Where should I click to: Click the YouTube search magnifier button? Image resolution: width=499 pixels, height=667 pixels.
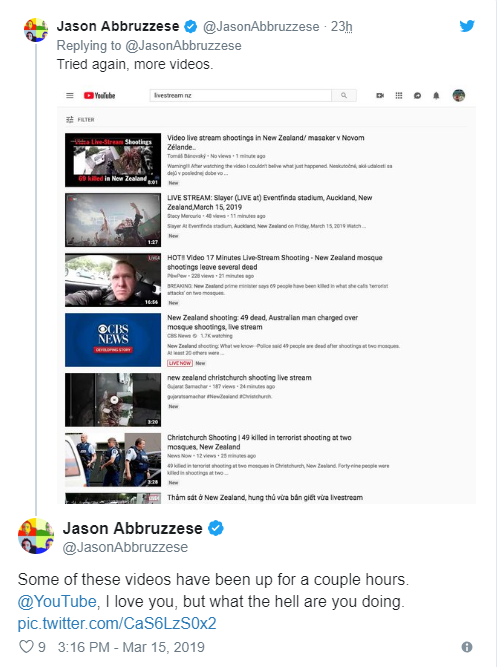(x=344, y=96)
